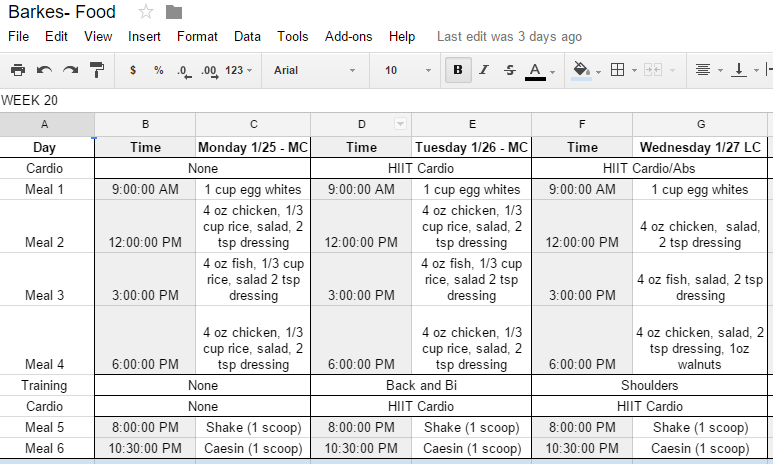The height and width of the screenshot is (464, 773).
Task: Click the 'Monday 1/25 - MC' cell
Action: (253, 147)
